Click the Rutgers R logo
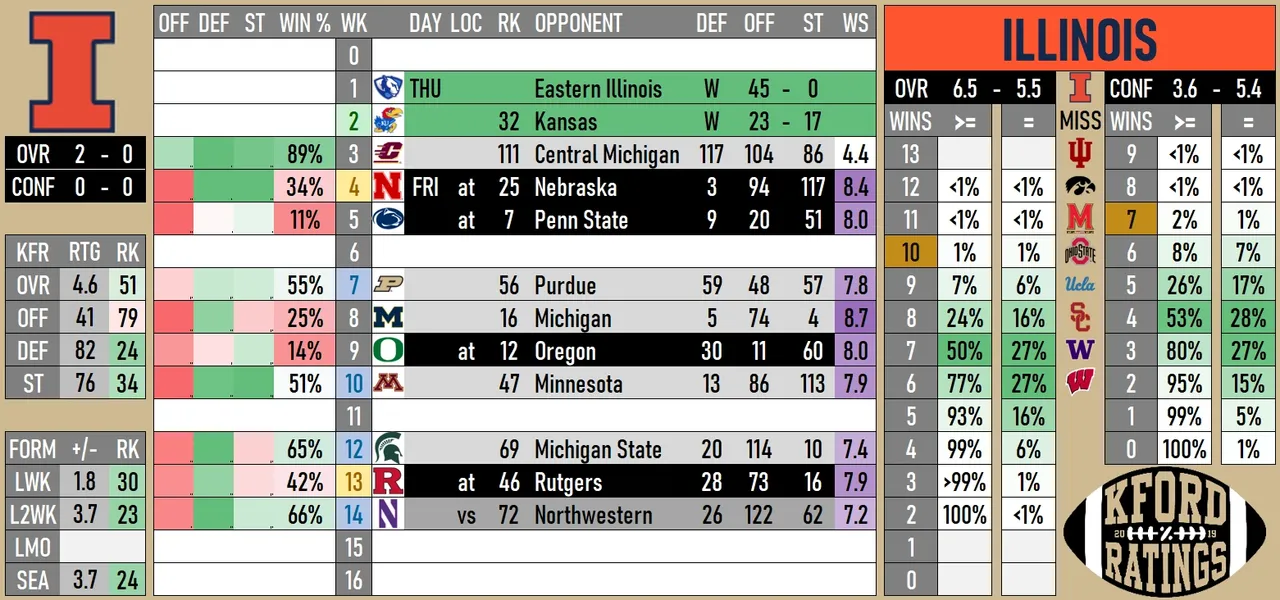Screen dimensions: 1280x600 387,483
